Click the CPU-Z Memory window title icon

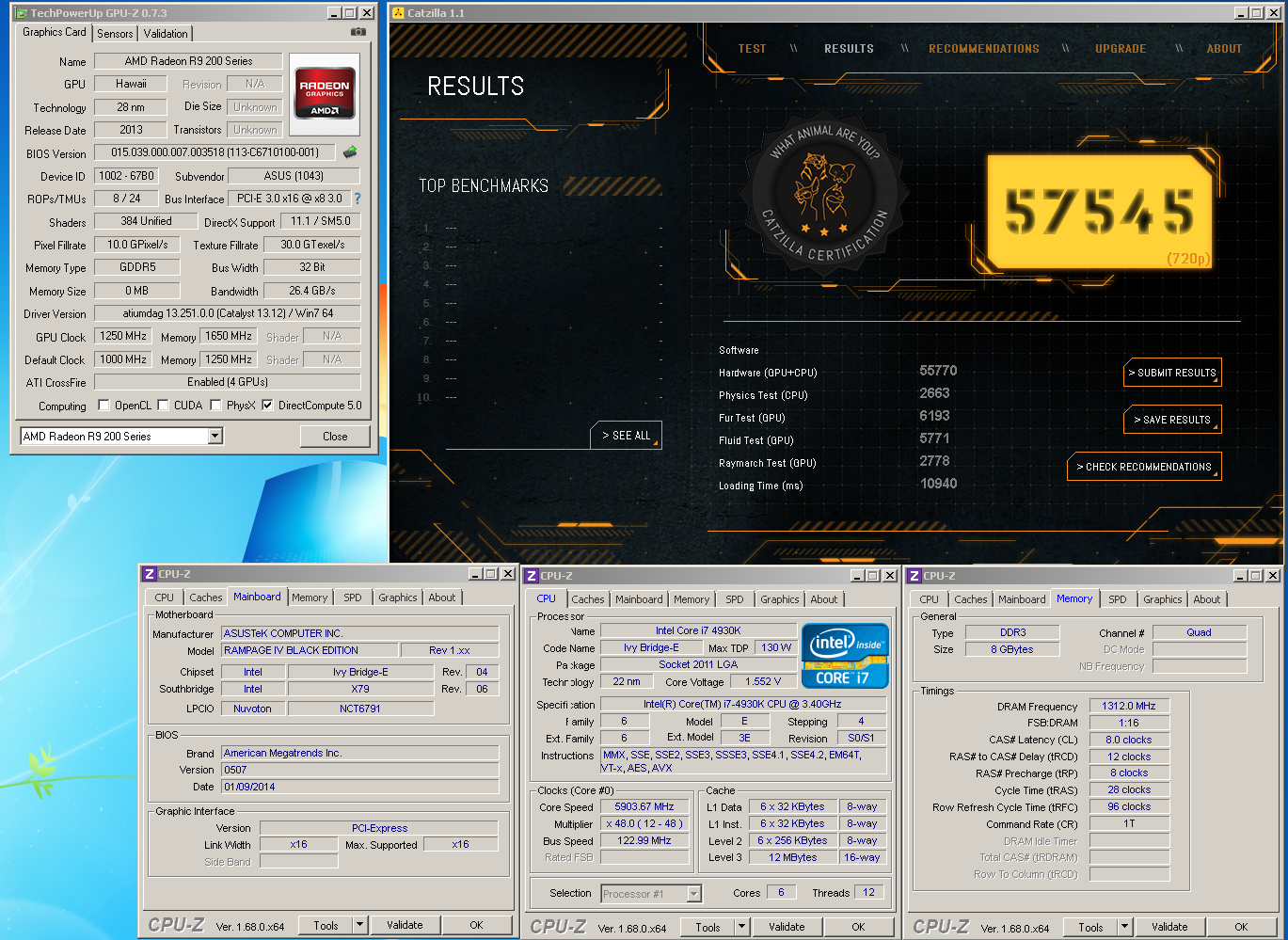pyautogui.click(x=914, y=576)
